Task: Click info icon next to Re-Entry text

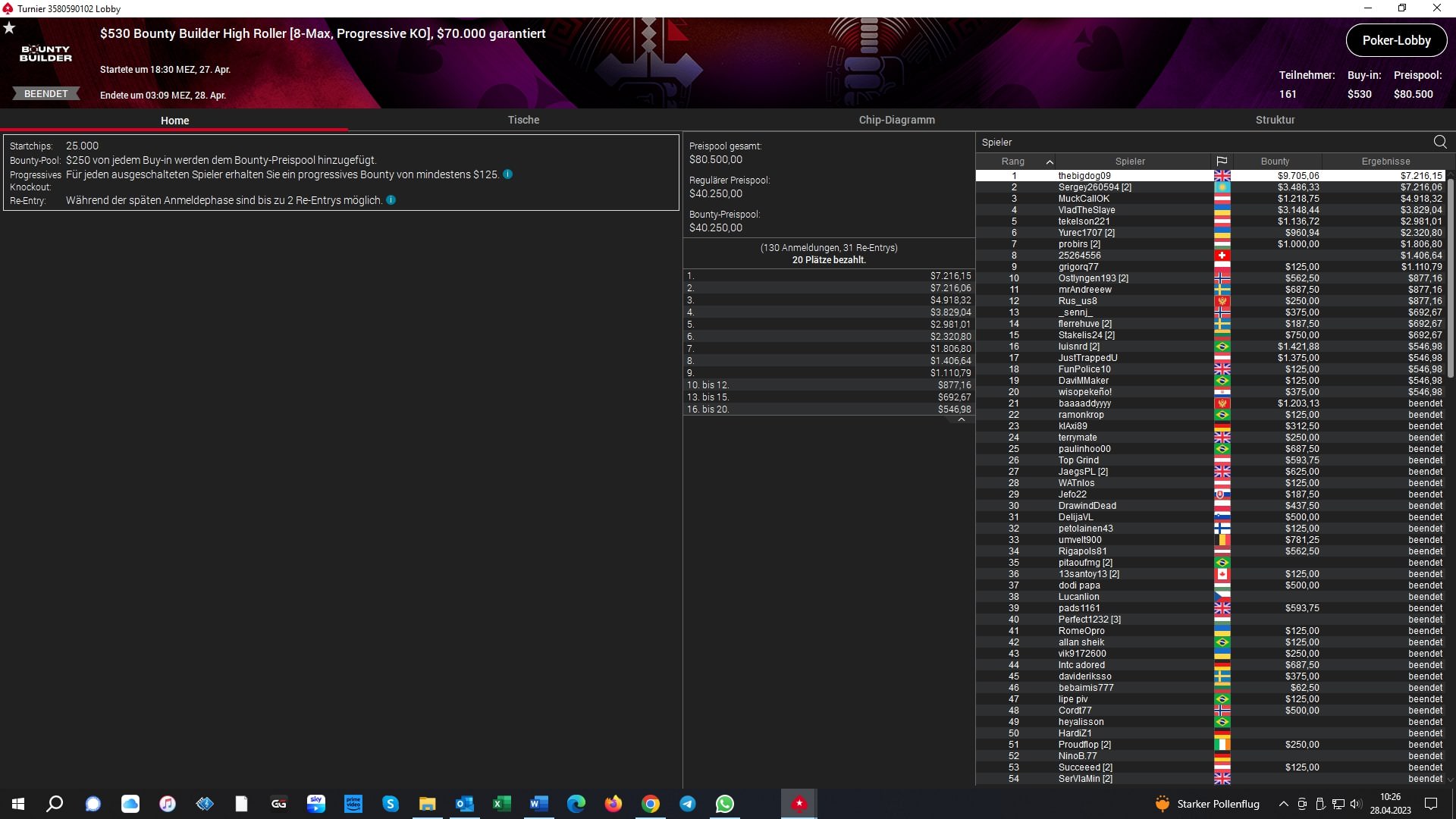Action: tap(391, 200)
